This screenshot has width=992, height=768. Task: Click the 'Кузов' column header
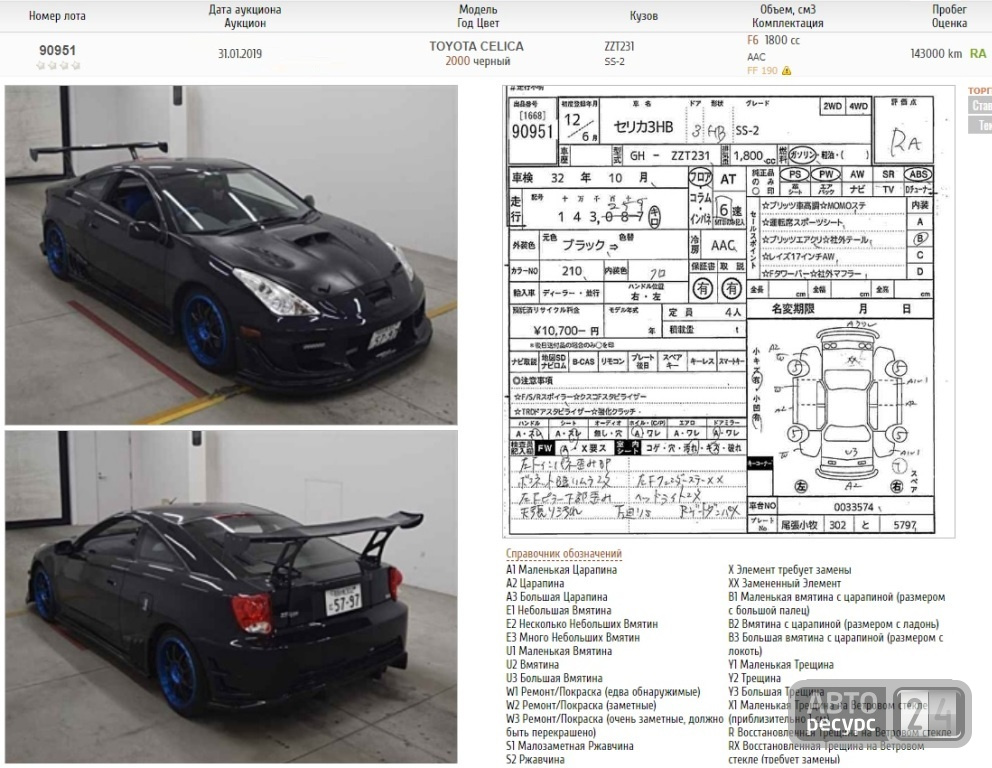point(644,16)
